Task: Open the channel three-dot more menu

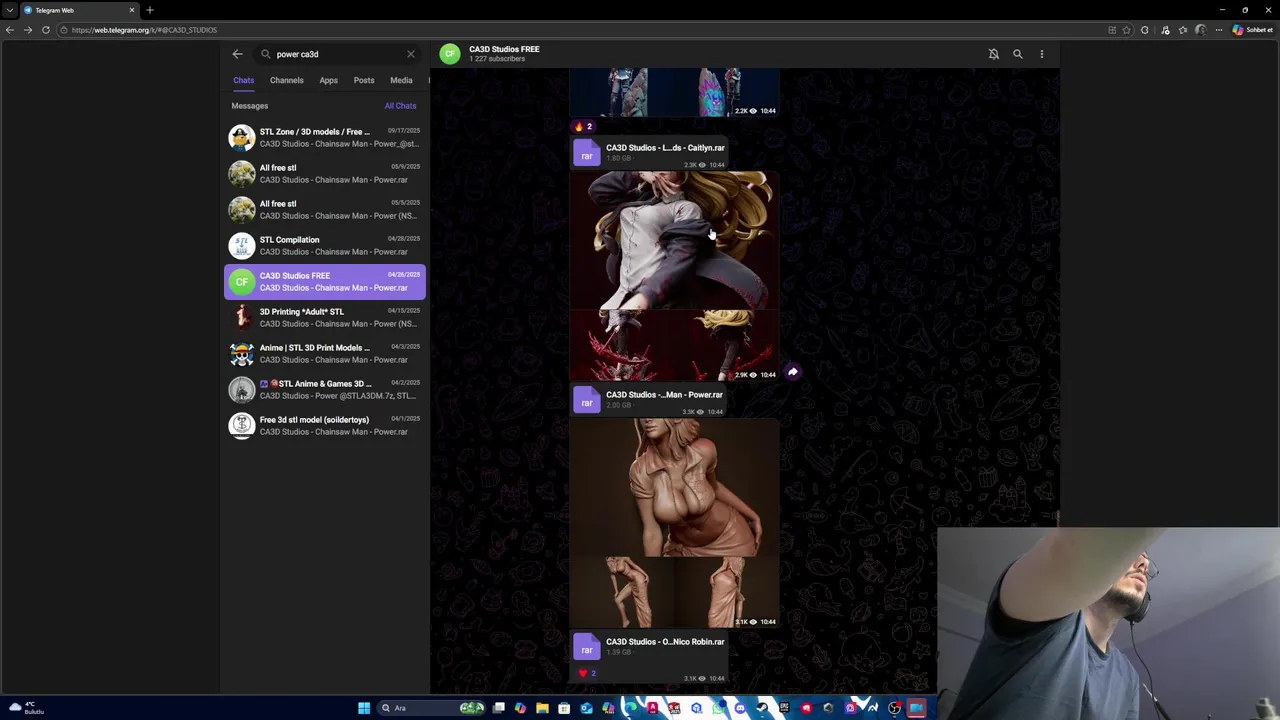Action: (1041, 54)
